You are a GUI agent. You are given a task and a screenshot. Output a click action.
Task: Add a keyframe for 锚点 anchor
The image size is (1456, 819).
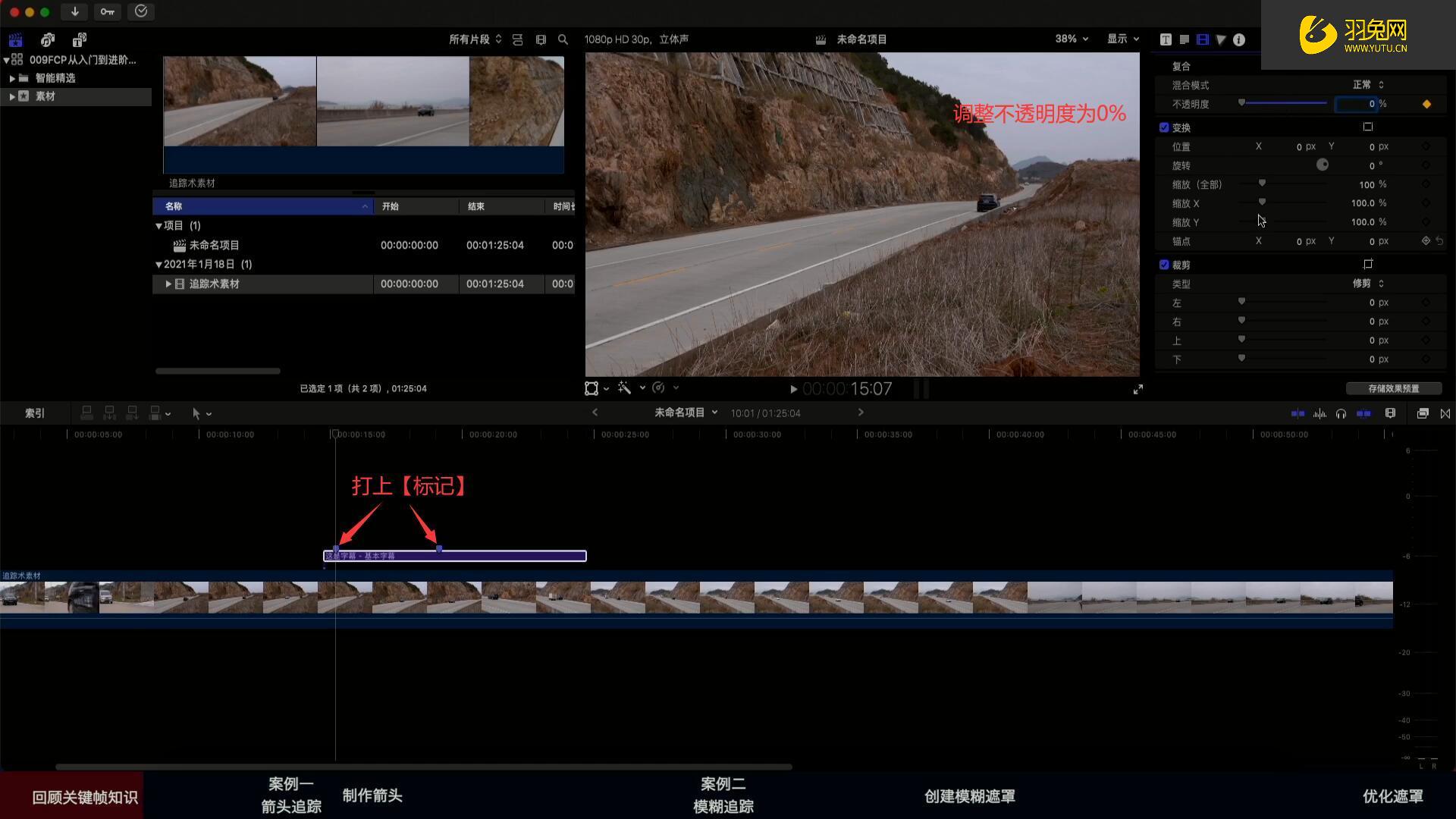point(1426,241)
